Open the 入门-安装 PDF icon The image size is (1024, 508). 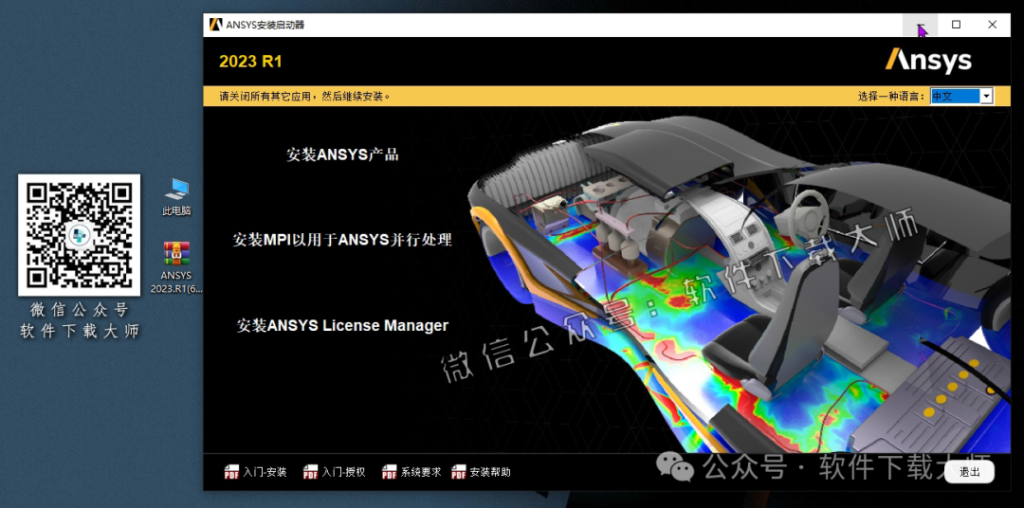point(232,472)
